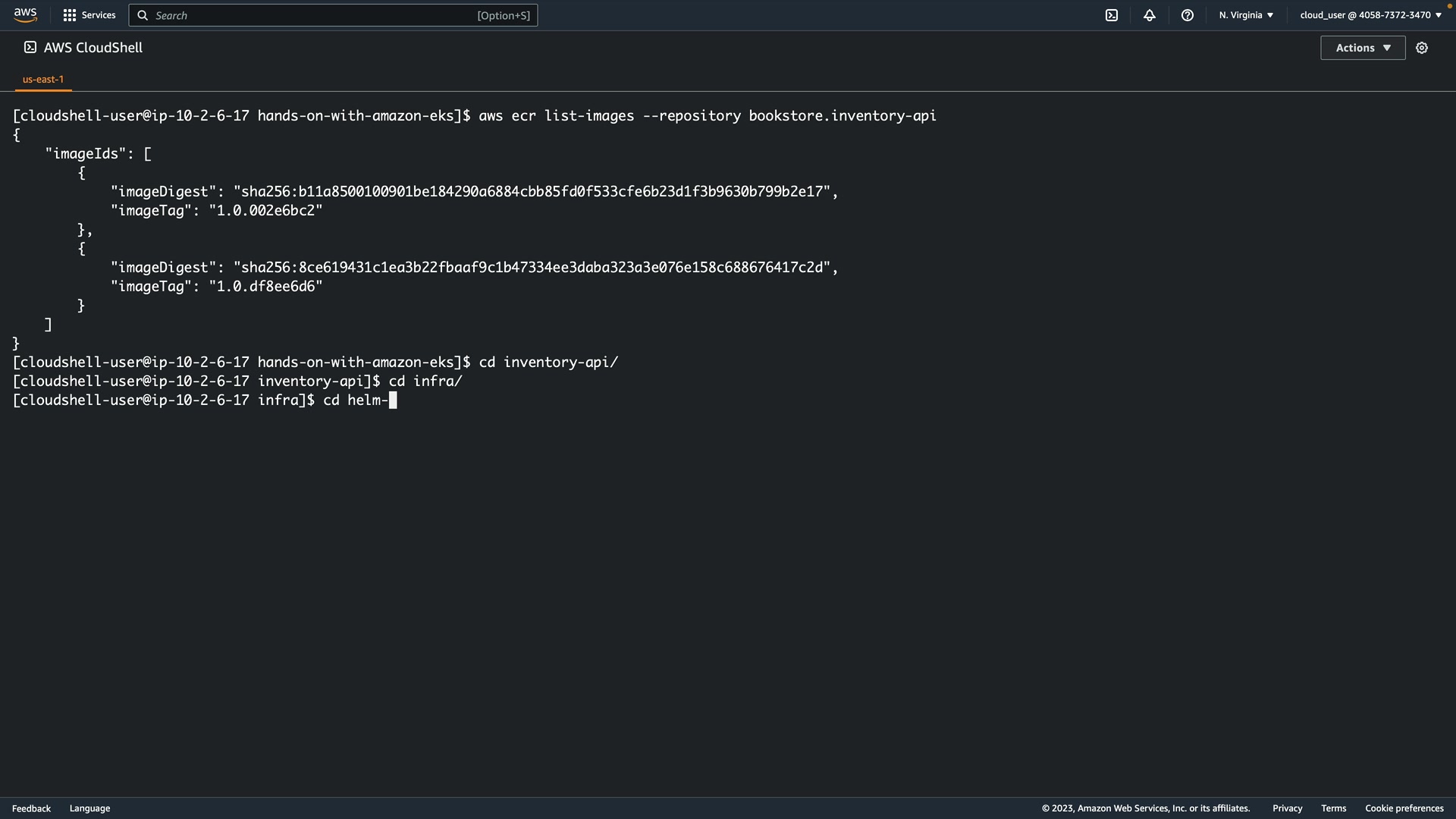The image size is (1456, 819).
Task: Expand the Actions dropdown
Action: tap(1363, 48)
